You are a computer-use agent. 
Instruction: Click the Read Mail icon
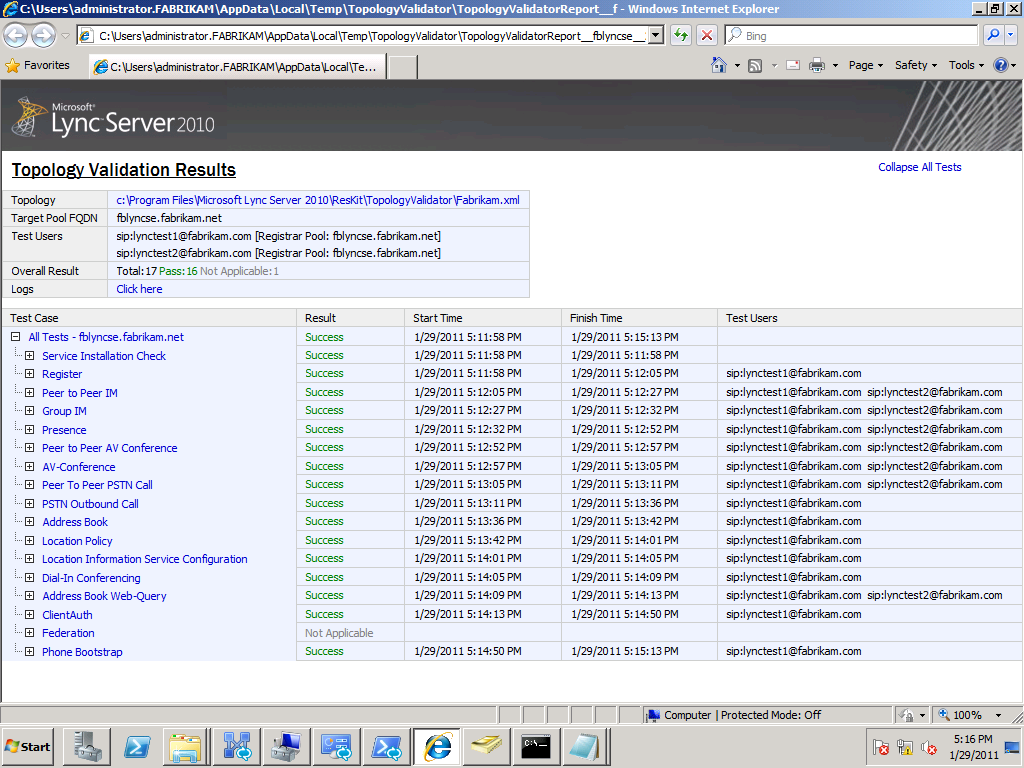point(793,65)
